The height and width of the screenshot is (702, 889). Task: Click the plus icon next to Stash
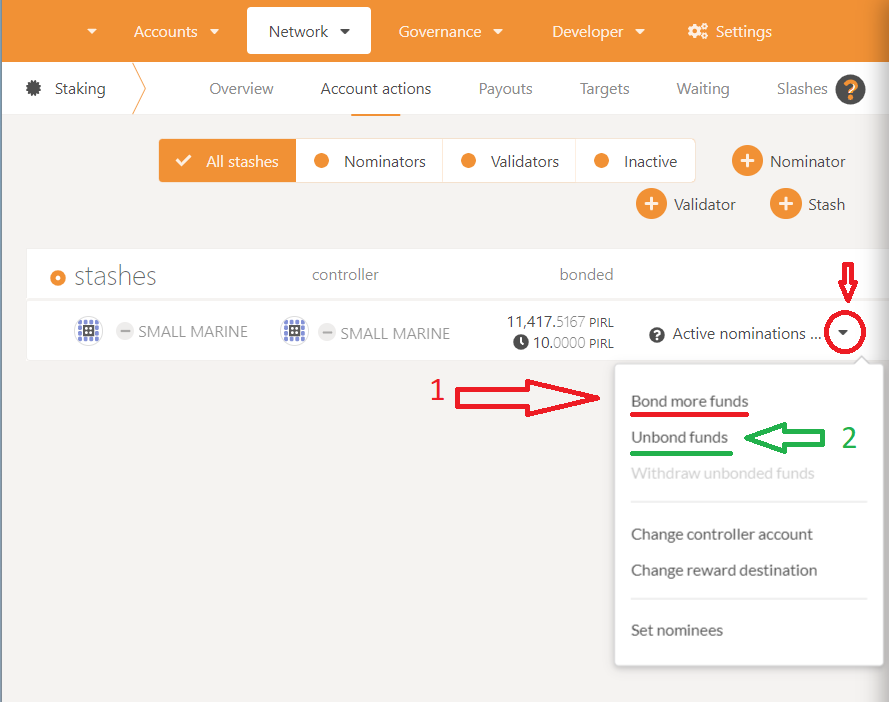785,204
